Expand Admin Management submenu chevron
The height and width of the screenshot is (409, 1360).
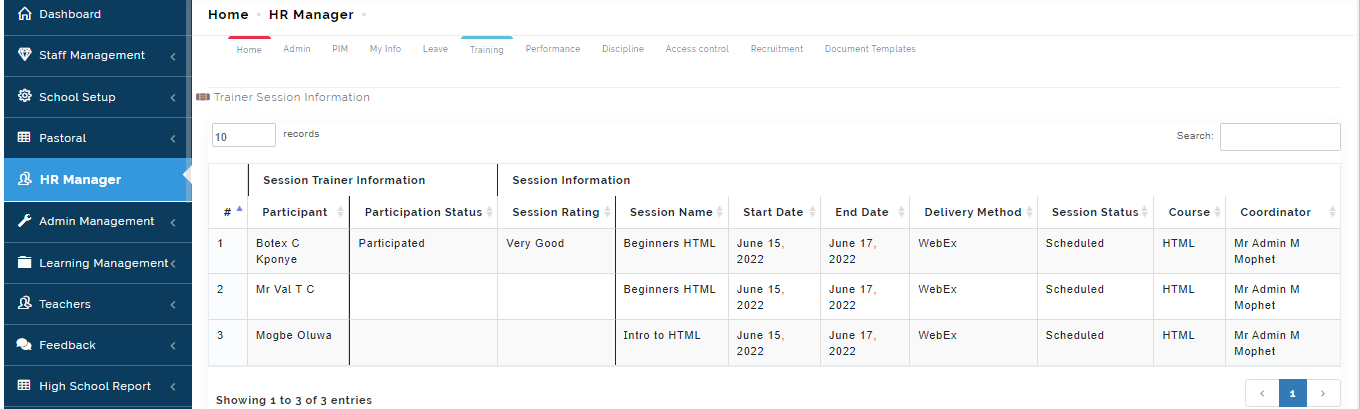click(173, 222)
